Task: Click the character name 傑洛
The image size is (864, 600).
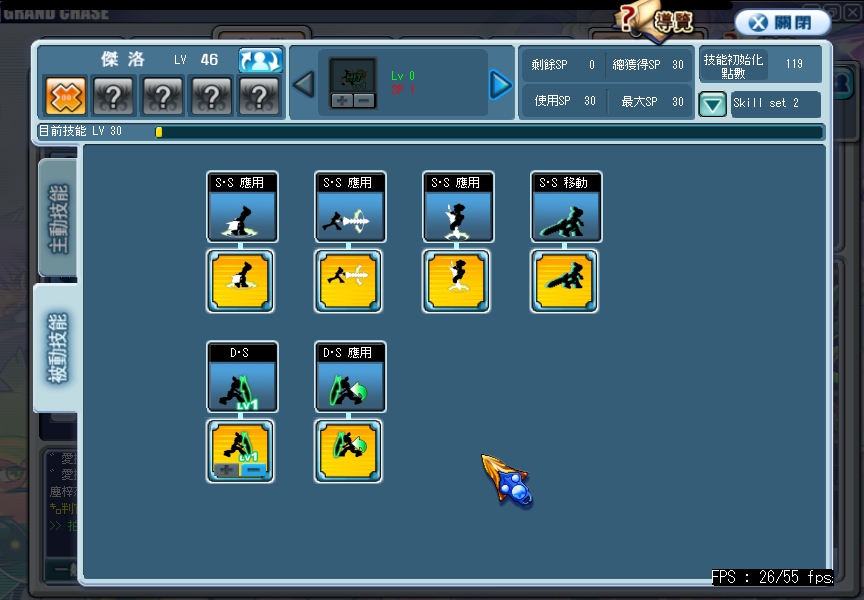Action: click(x=123, y=59)
